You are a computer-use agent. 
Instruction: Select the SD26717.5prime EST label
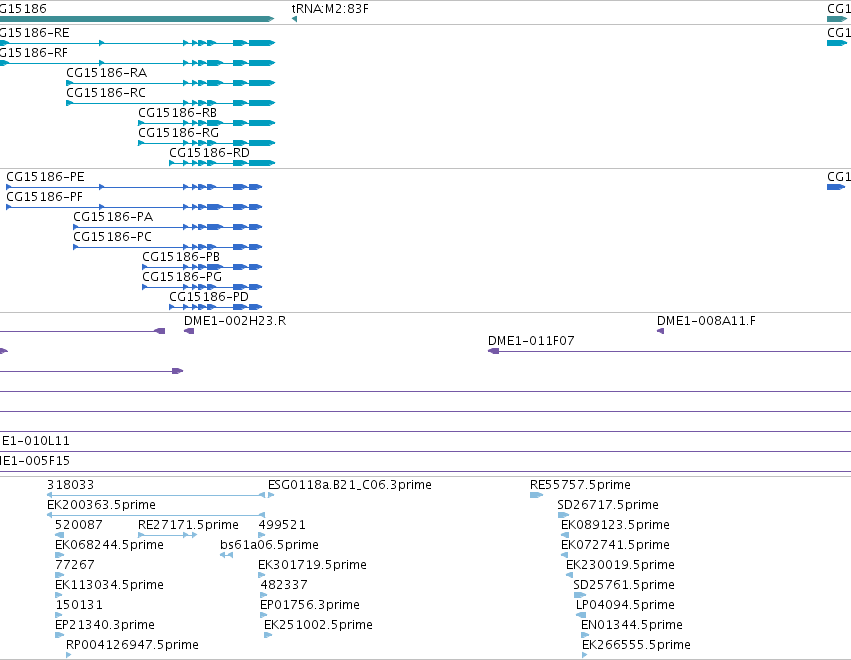[x=608, y=505]
